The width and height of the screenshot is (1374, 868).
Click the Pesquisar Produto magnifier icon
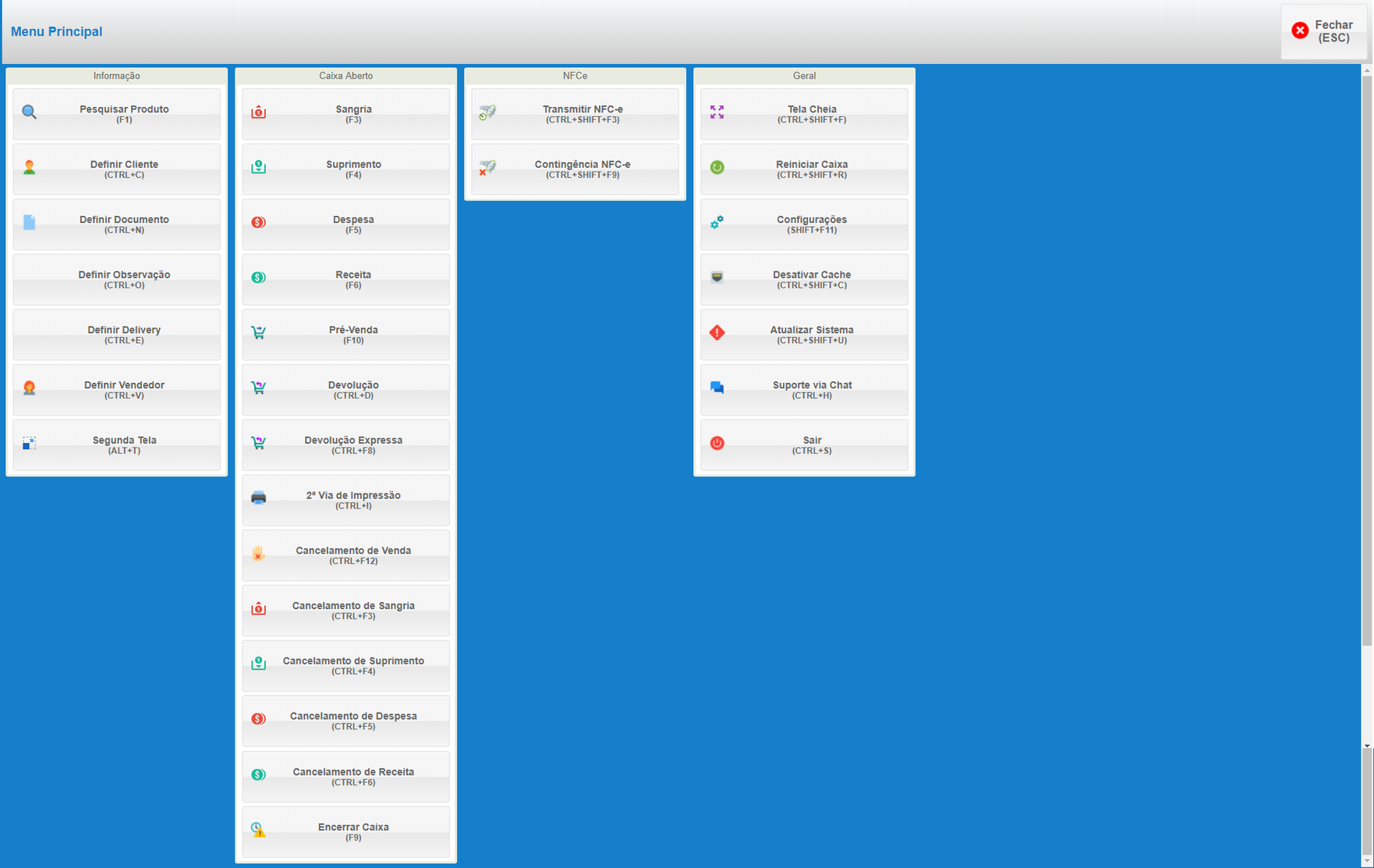[x=29, y=112]
